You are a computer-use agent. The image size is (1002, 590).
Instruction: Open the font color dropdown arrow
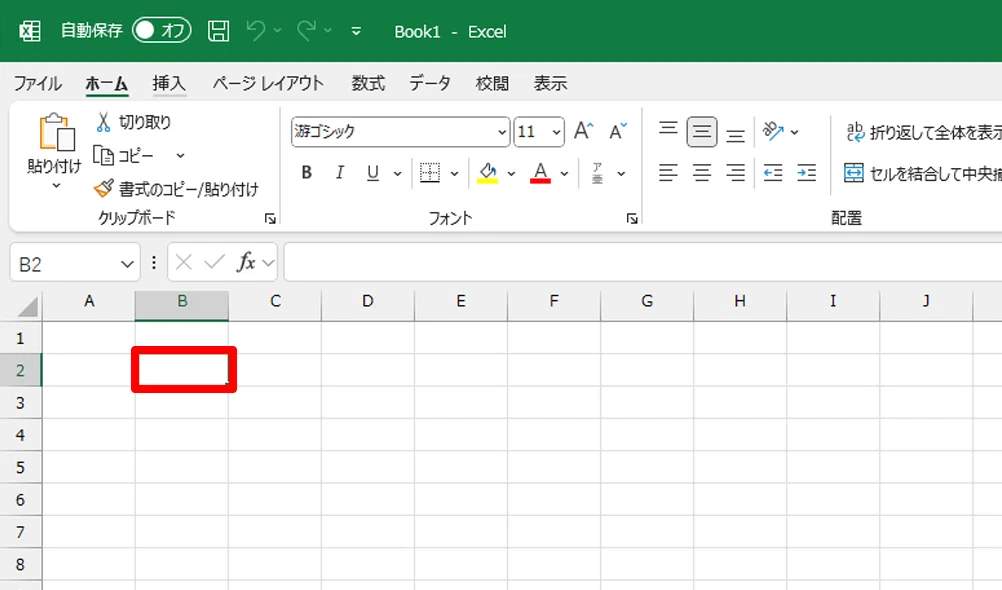pyautogui.click(x=564, y=173)
